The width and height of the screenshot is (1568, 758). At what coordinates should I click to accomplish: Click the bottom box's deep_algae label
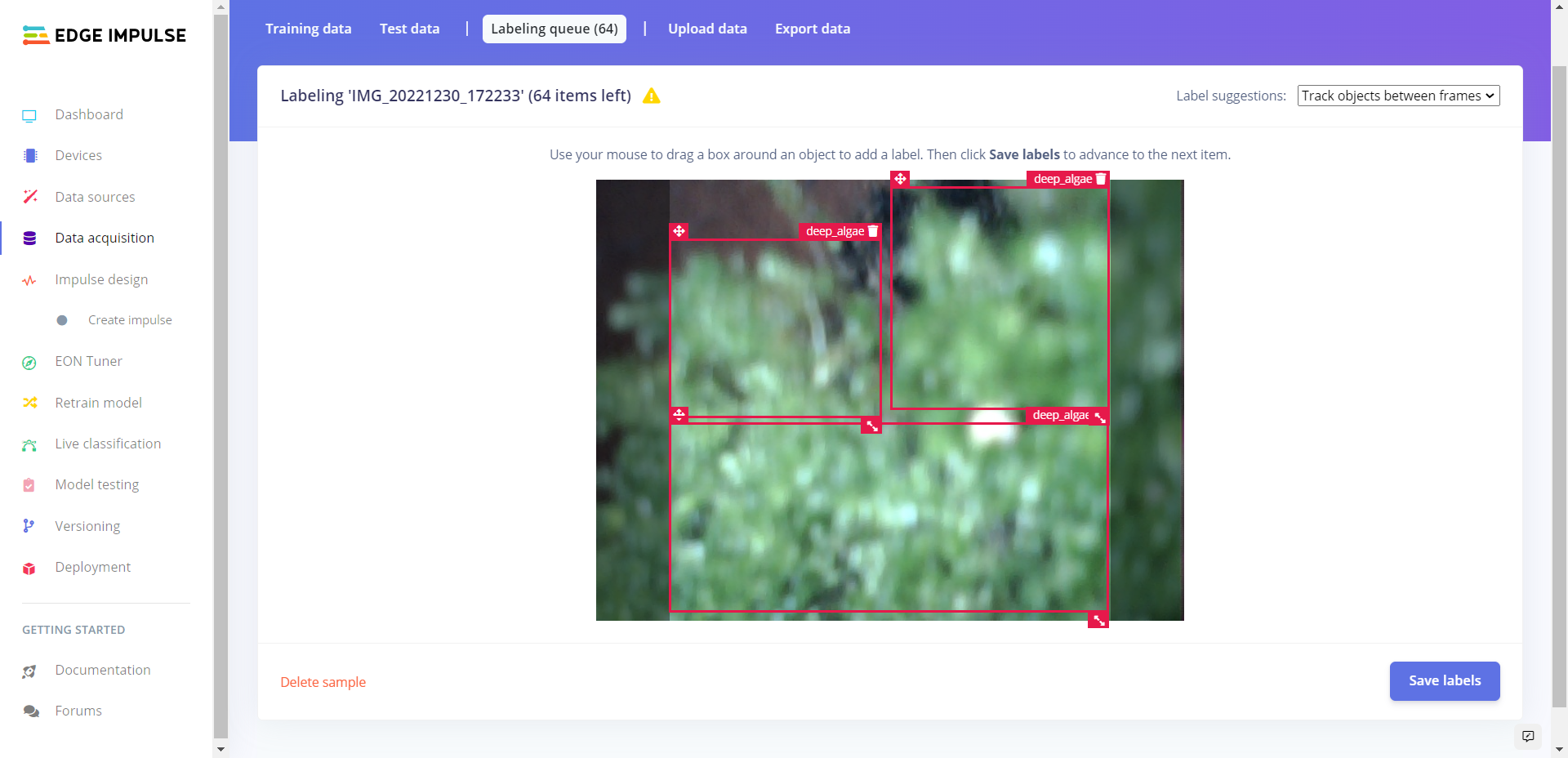(x=1060, y=415)
